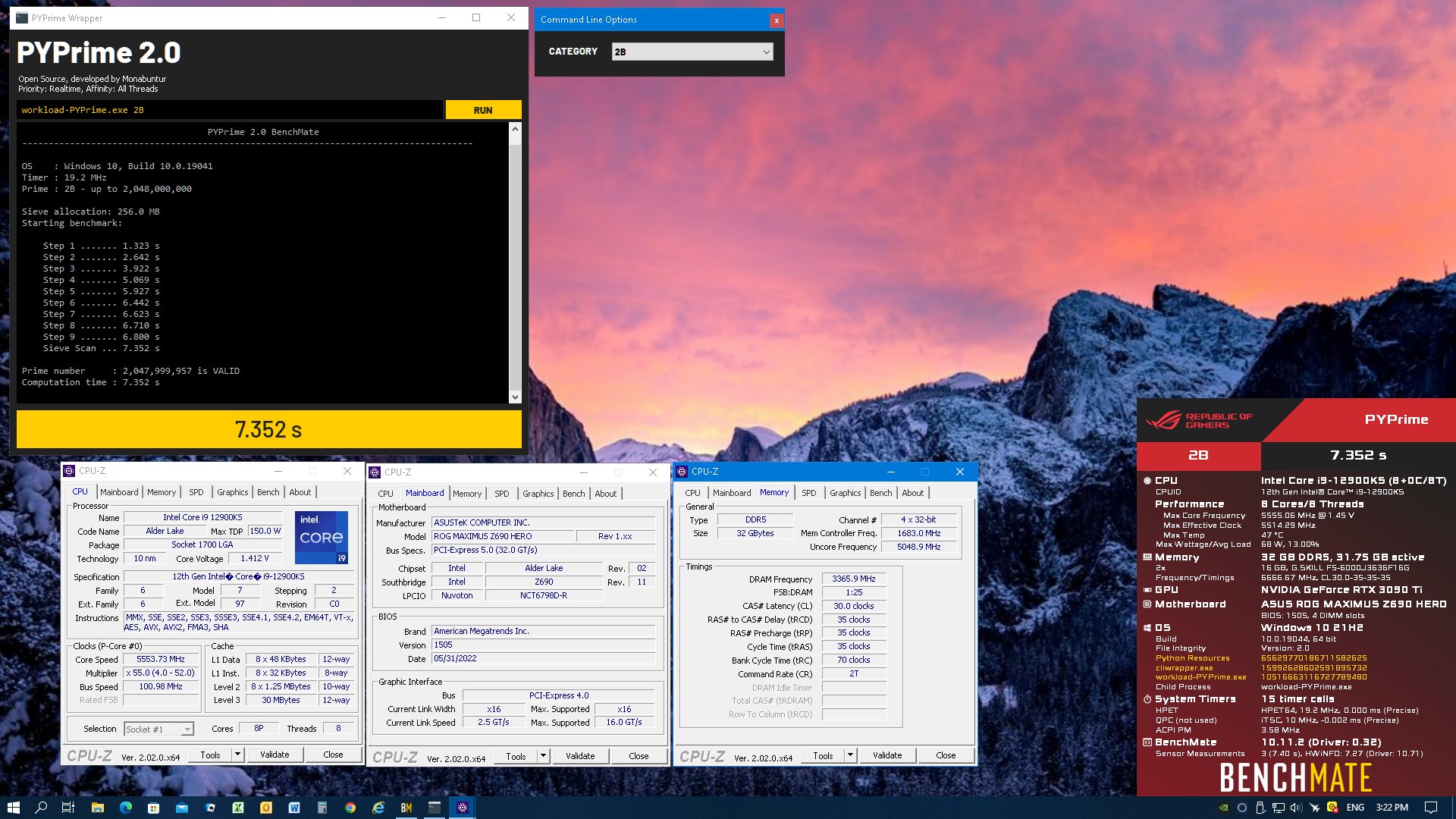Click the Memory CPU-Z window title icon
This screenshot has height=819, width=1456.
682,472
